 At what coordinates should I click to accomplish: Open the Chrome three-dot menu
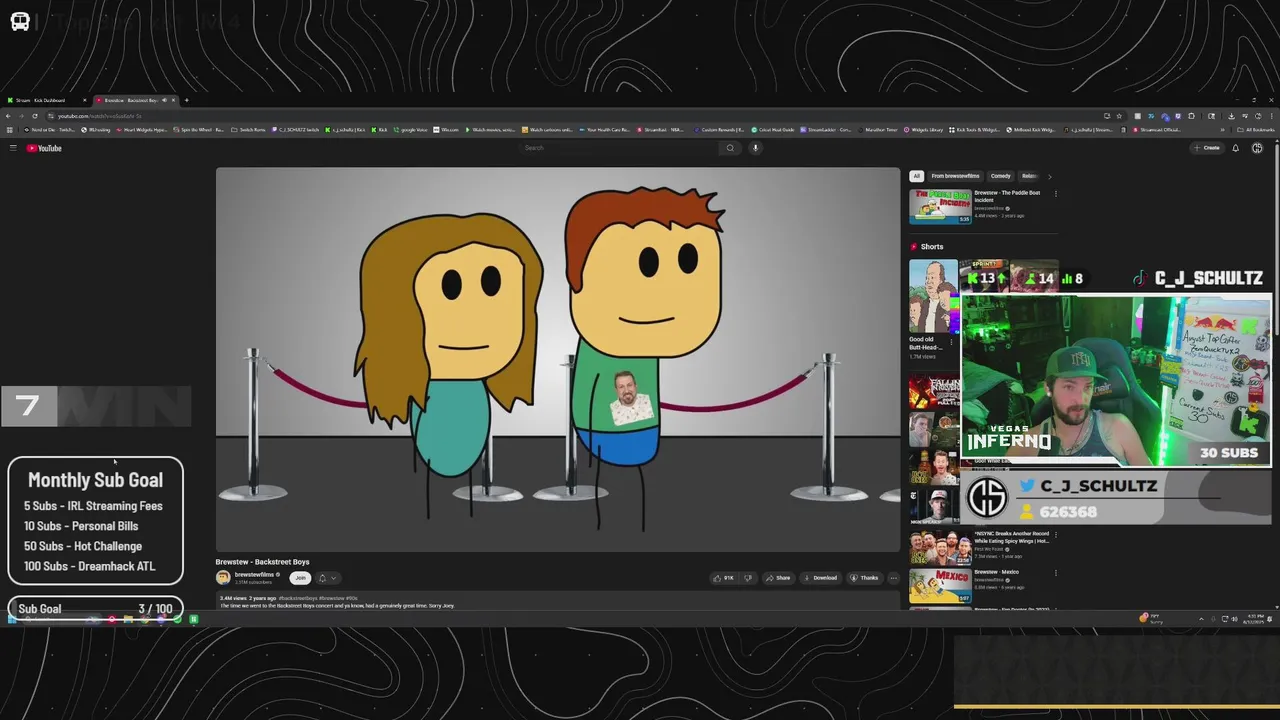(x=1271, y=116)
